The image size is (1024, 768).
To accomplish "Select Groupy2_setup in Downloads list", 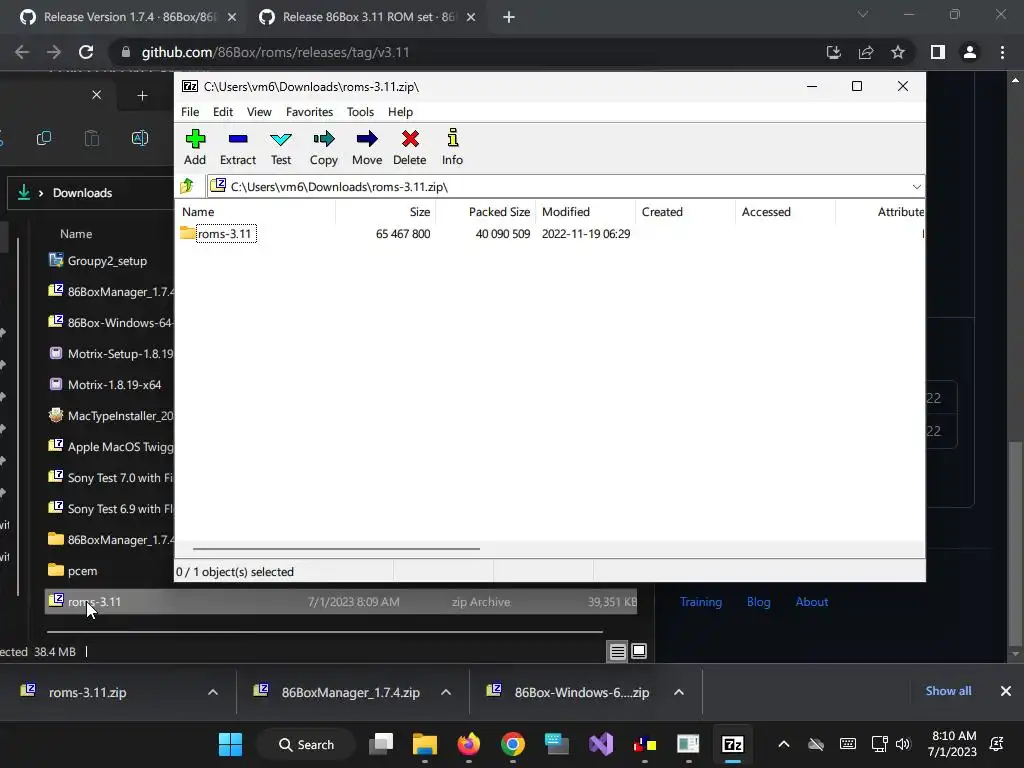I will pos(107,261).
